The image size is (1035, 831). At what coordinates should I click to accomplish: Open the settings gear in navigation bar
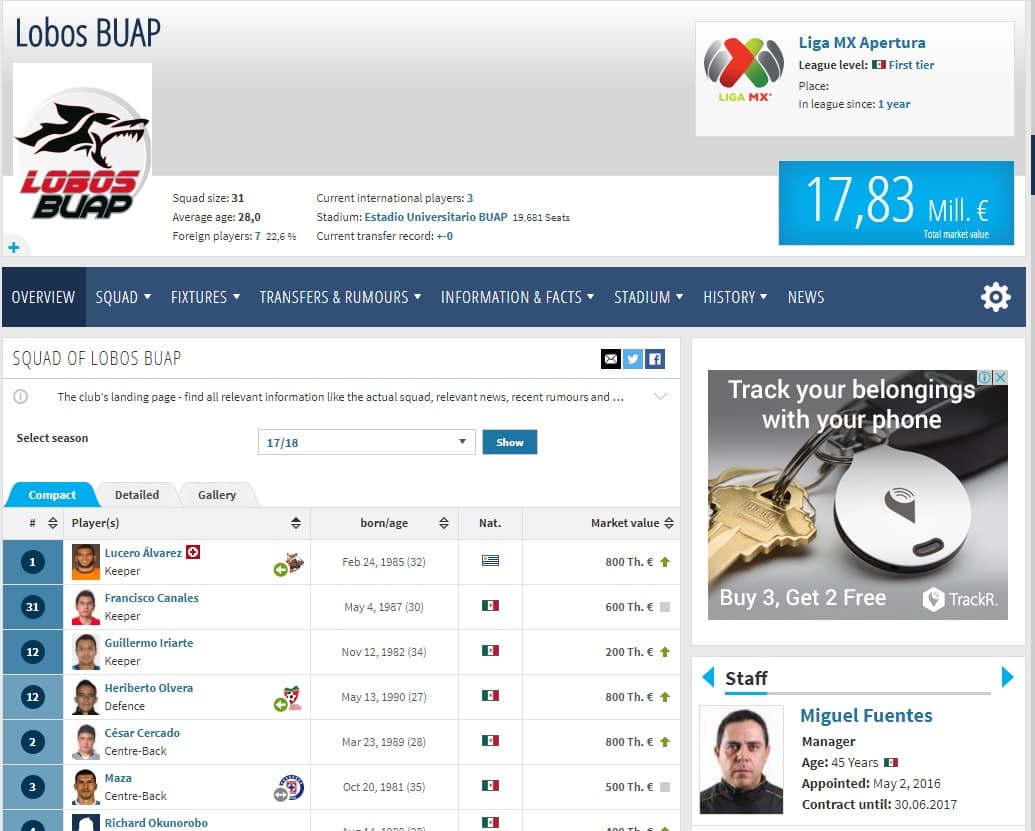pos(995,297)
